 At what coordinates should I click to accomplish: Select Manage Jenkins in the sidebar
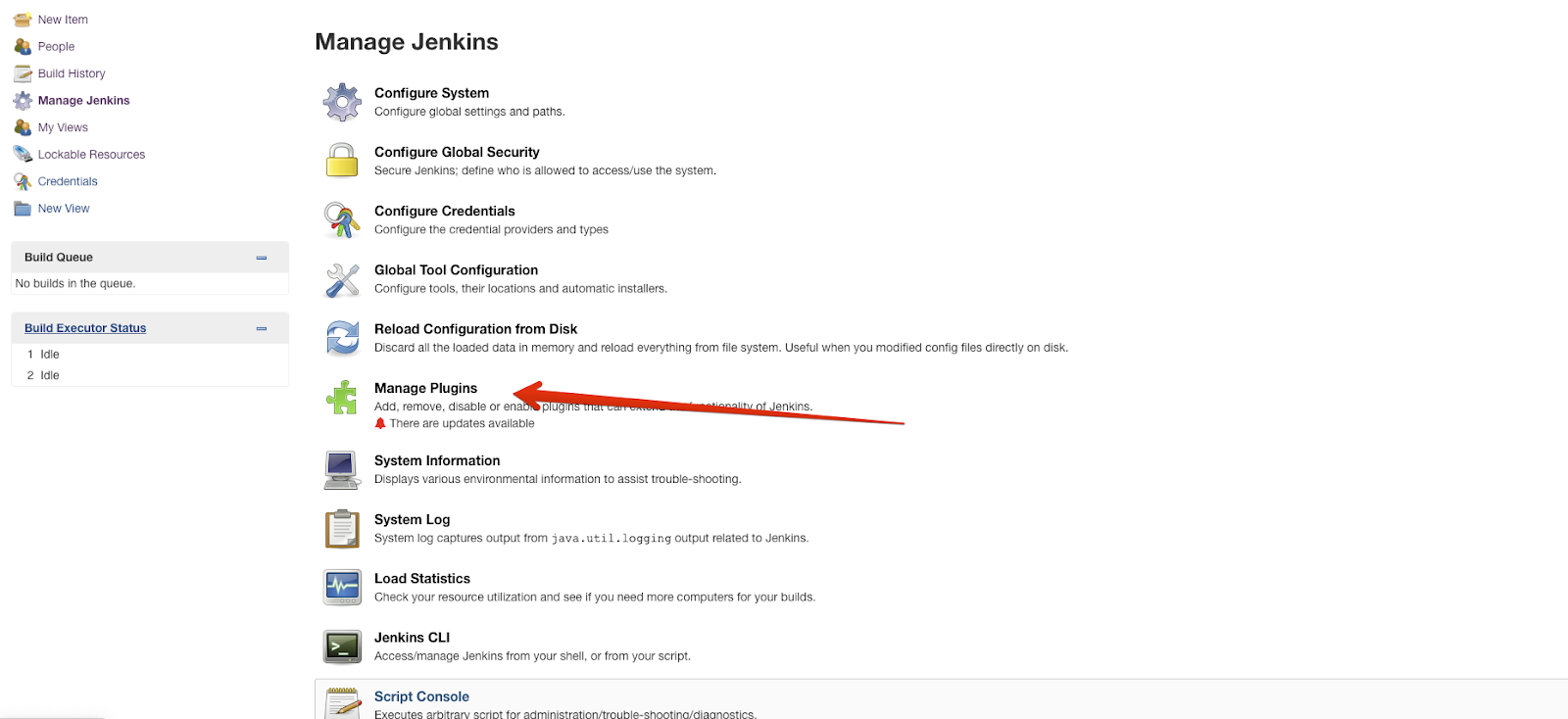(83, 100)
